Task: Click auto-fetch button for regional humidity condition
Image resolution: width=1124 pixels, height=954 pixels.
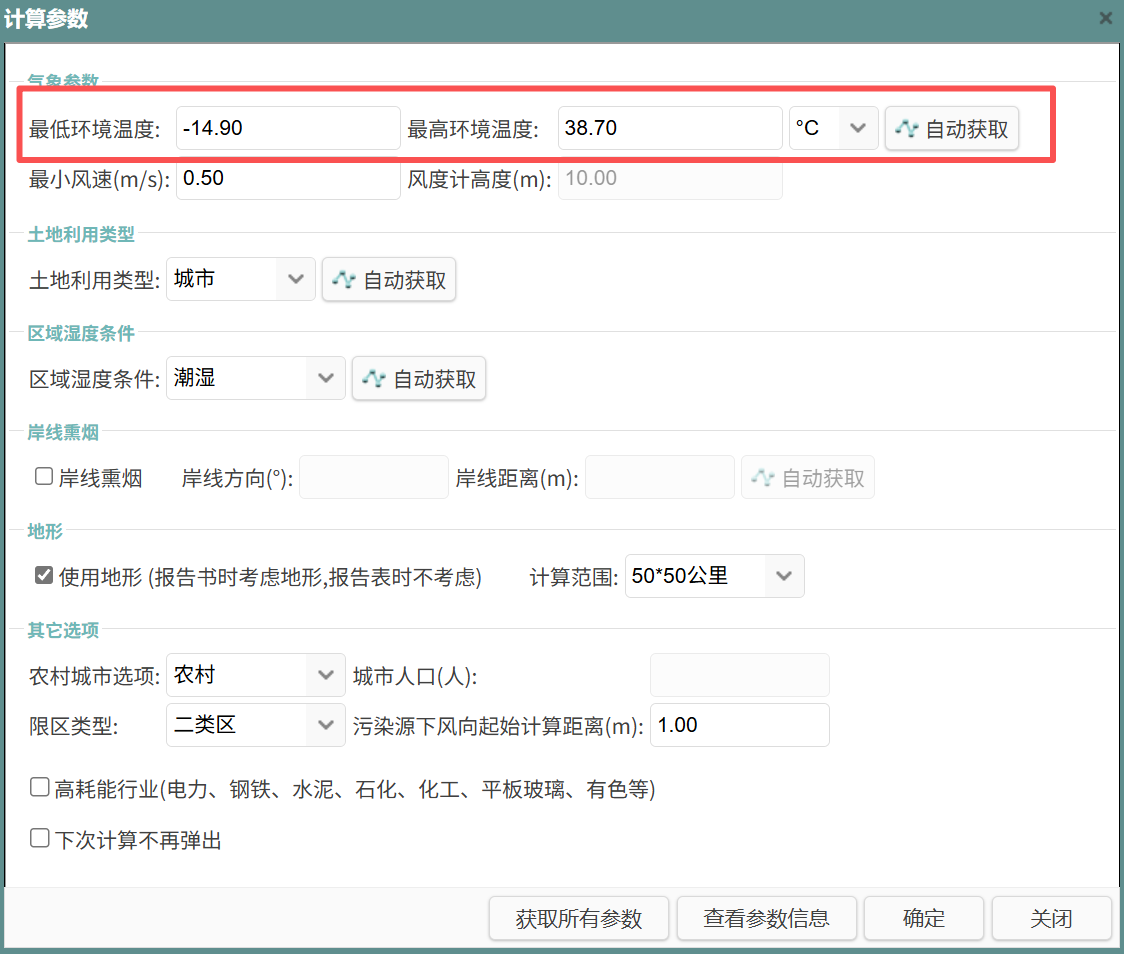Action: [x=419, y=379]
